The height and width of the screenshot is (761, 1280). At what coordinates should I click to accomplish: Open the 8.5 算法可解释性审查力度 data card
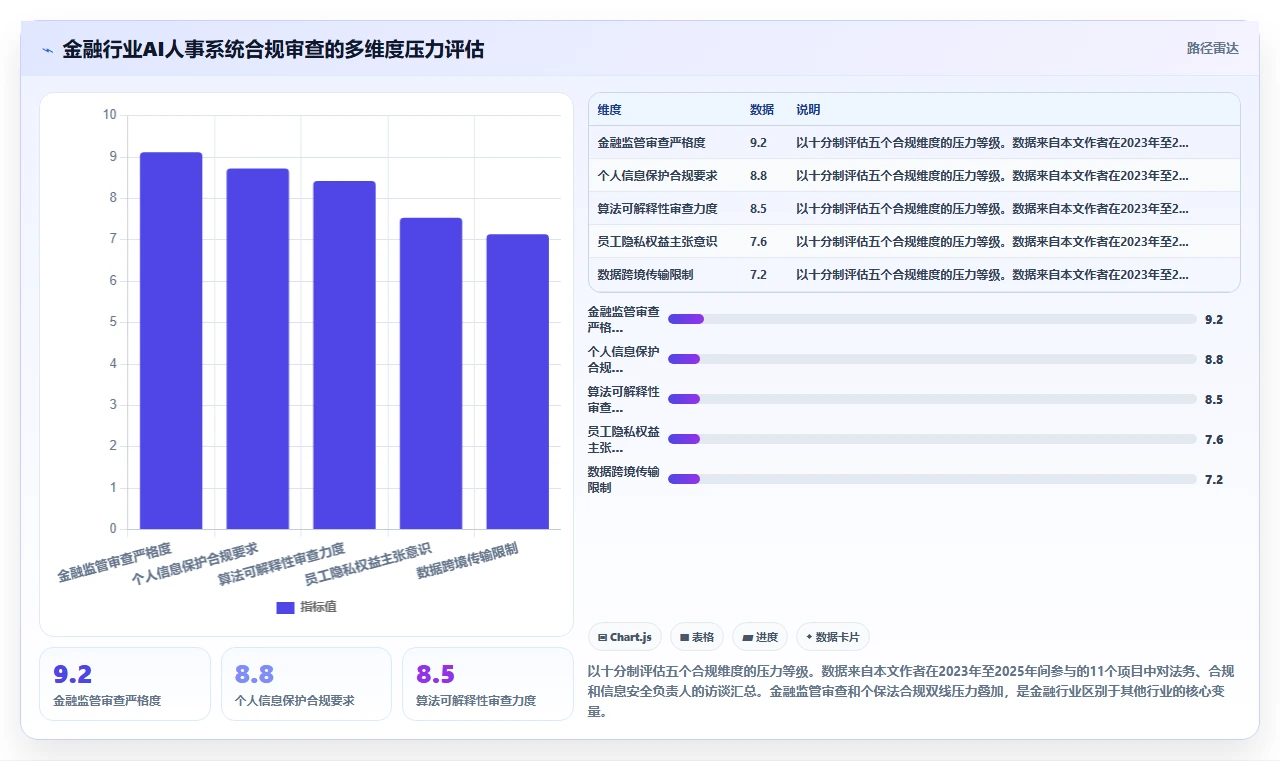click(488, 684)
